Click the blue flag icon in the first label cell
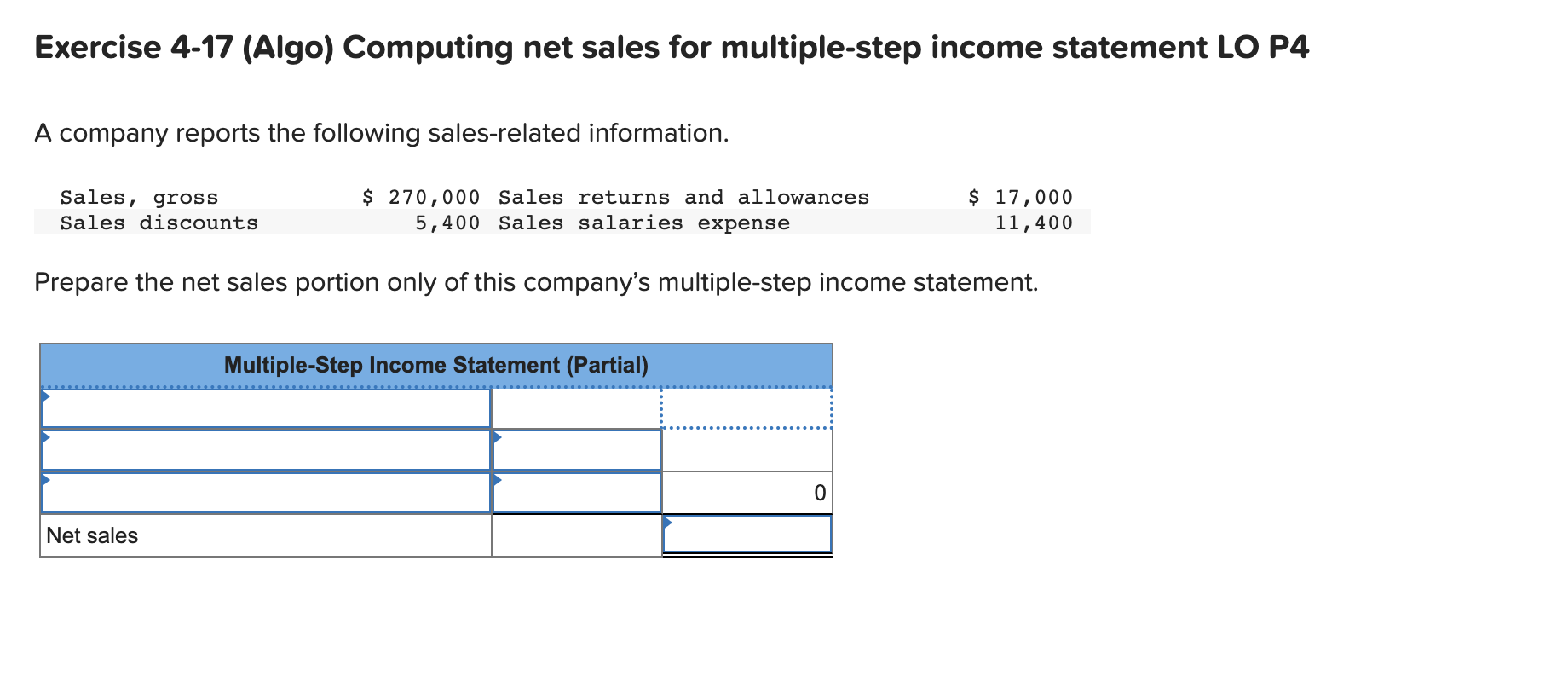This screenshot has width=1568, height=682. [45, 396]
